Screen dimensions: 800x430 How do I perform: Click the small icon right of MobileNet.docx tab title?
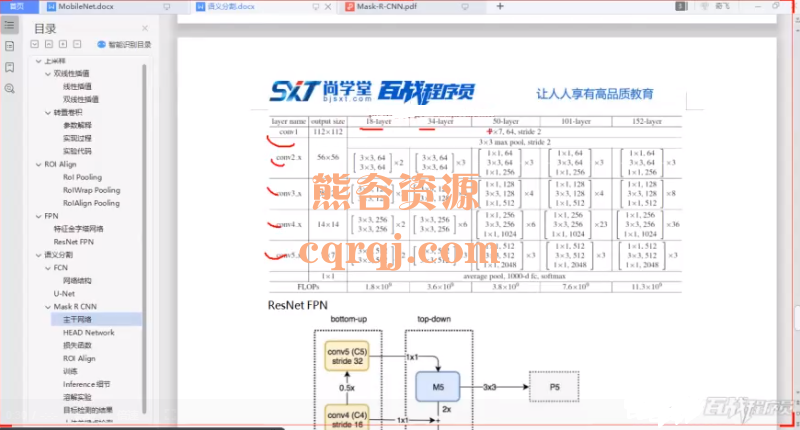[x=166, y=7]
